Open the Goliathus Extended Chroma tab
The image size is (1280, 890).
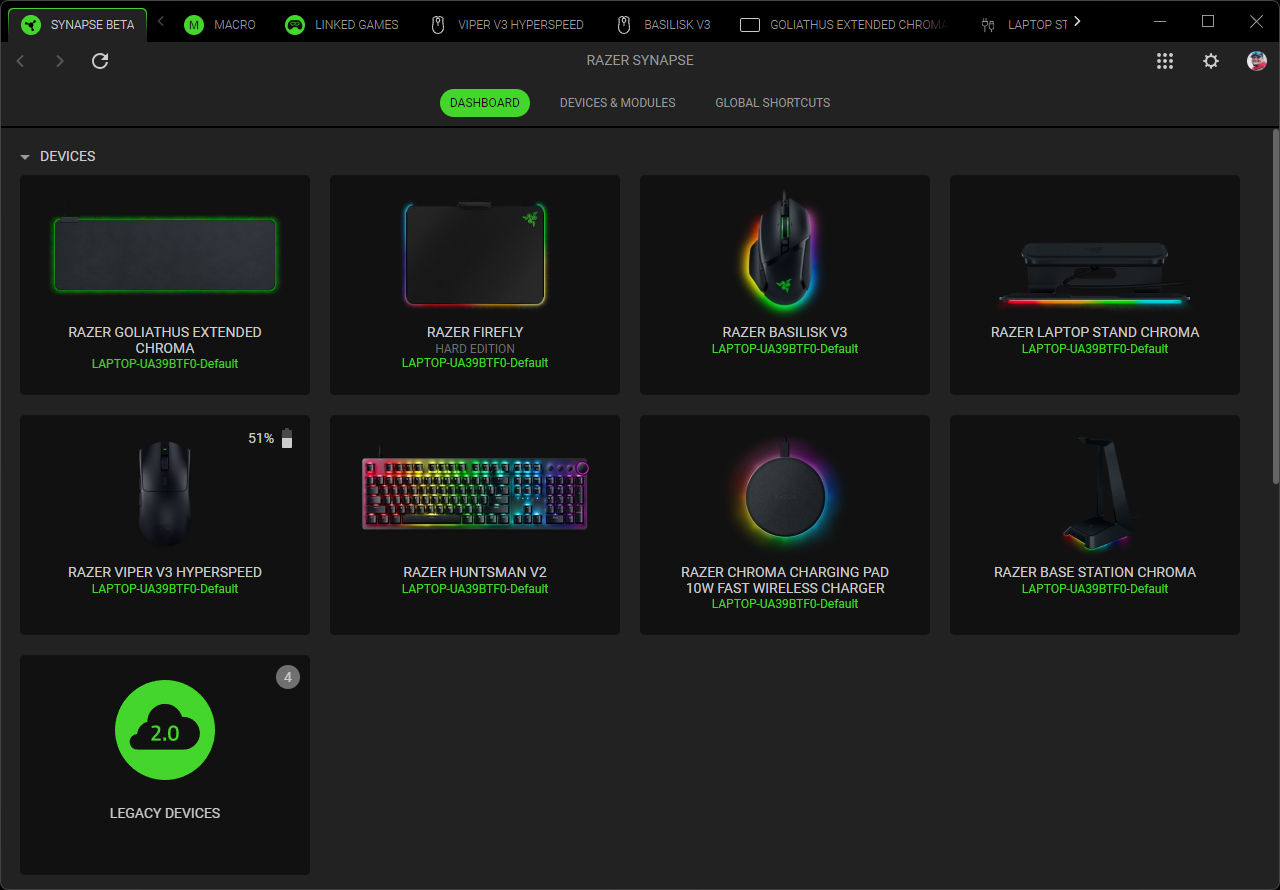point(843,25)
